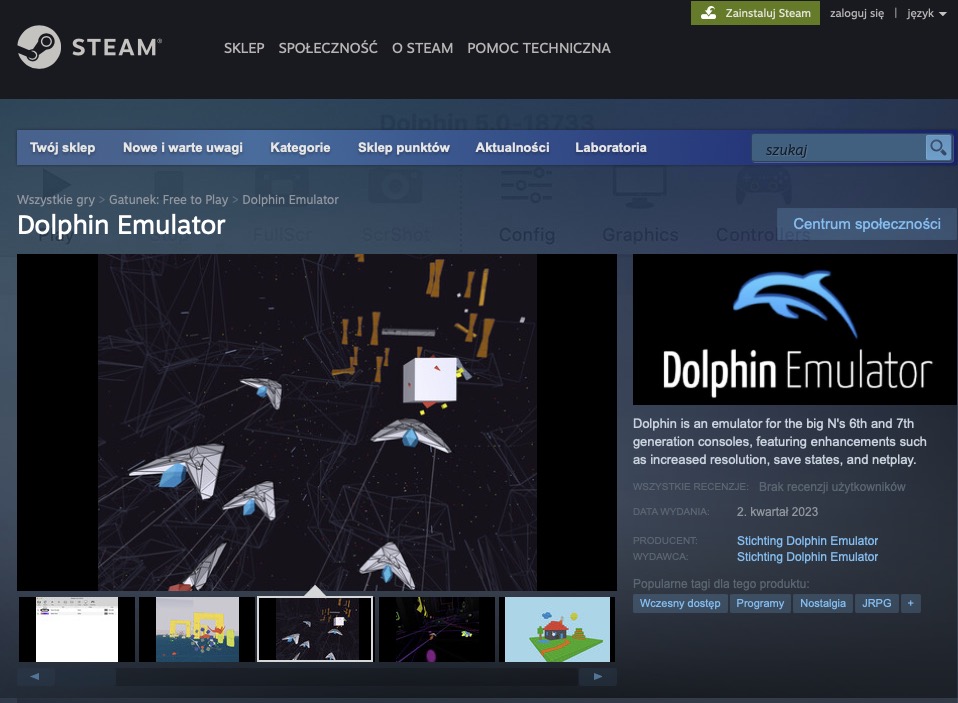Click the JRPG tag
958x703 pixels.
click(876, 603)
